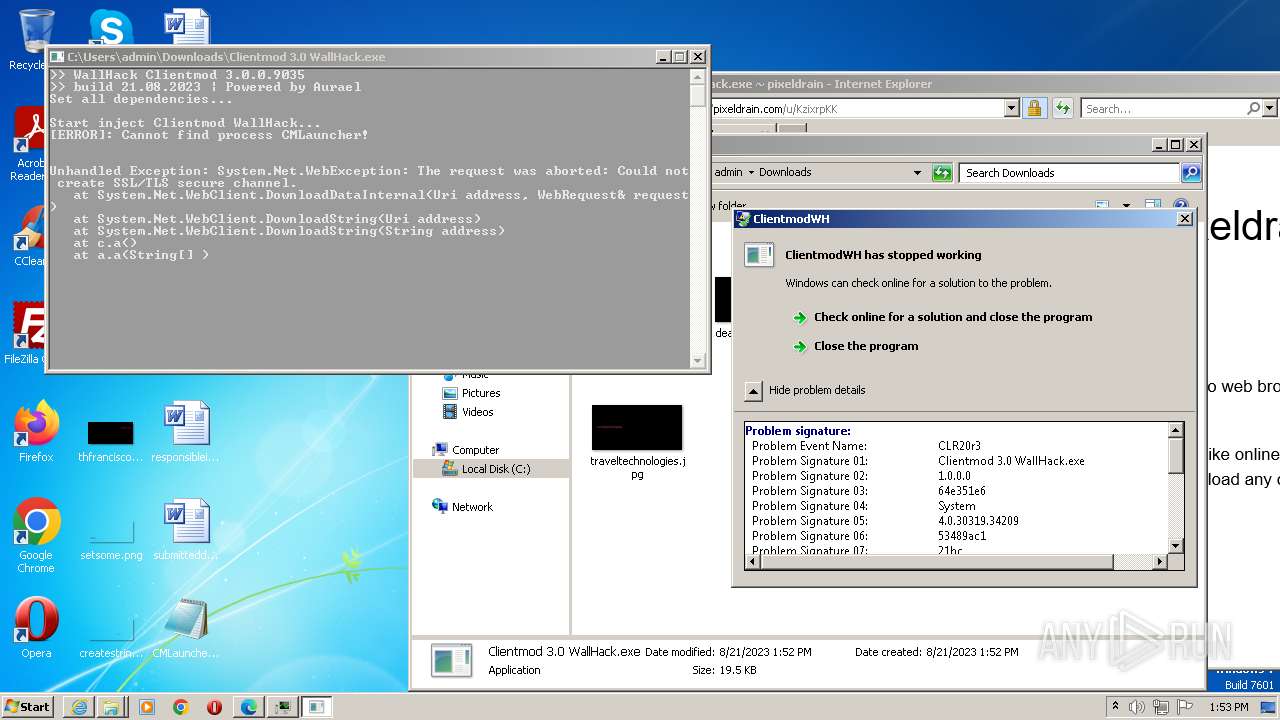Open the console window system menu icon

pyautogui.click(x=57, y=57)
